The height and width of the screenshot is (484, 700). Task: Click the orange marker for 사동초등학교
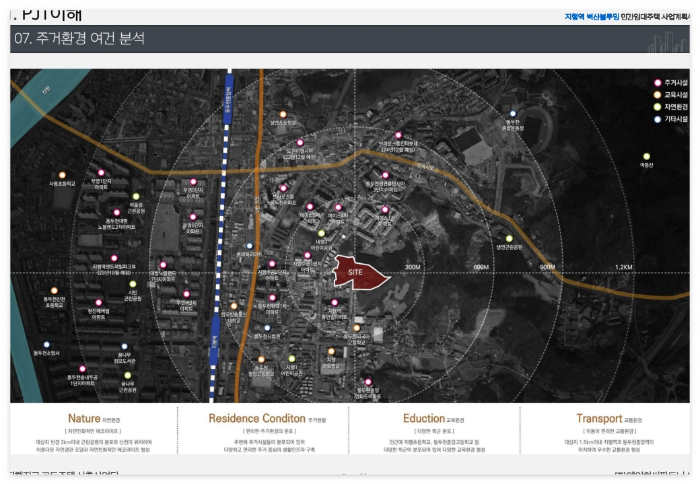(x=62, y=175)
